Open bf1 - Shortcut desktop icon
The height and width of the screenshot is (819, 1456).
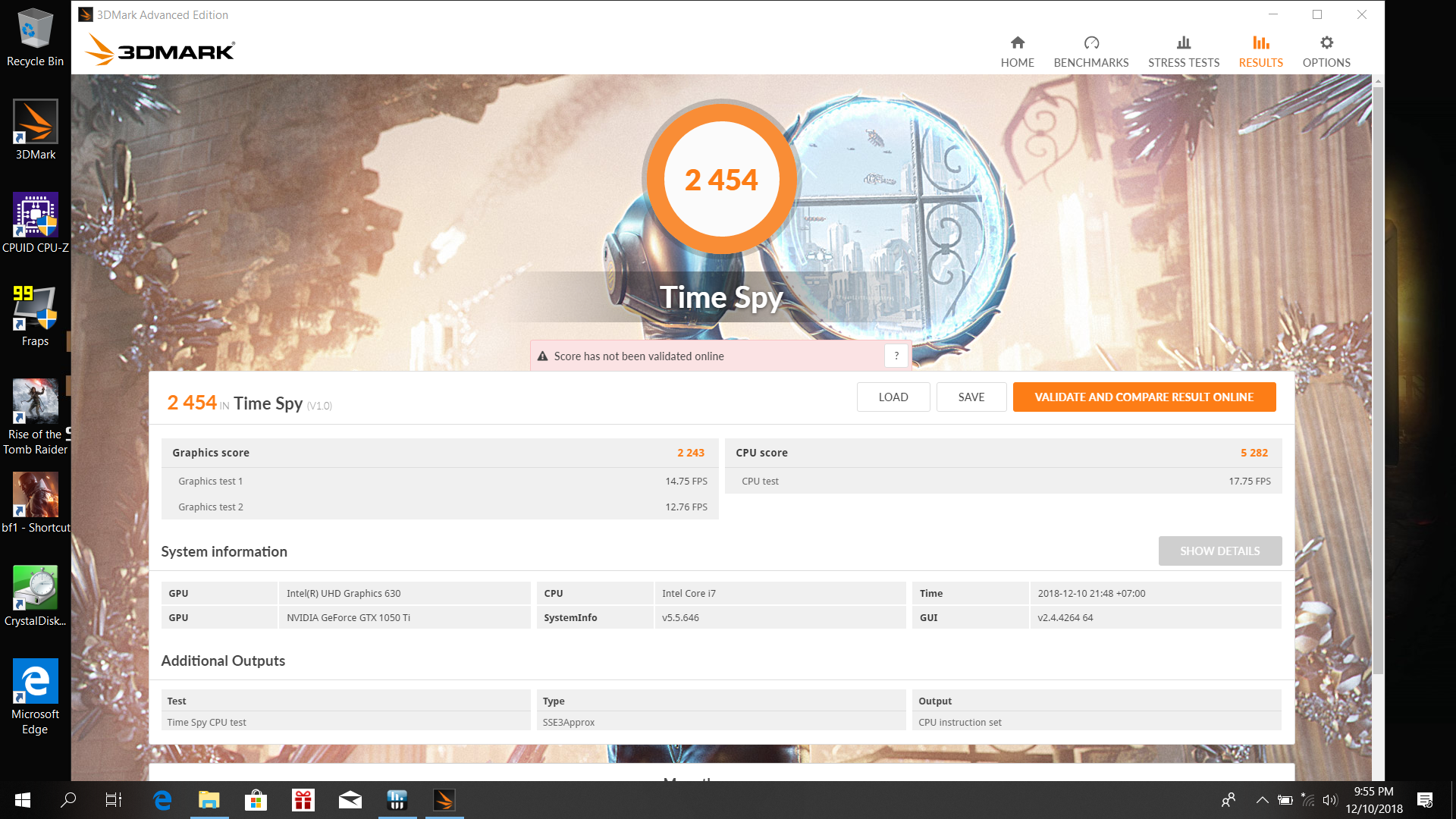tap(35, 504)
